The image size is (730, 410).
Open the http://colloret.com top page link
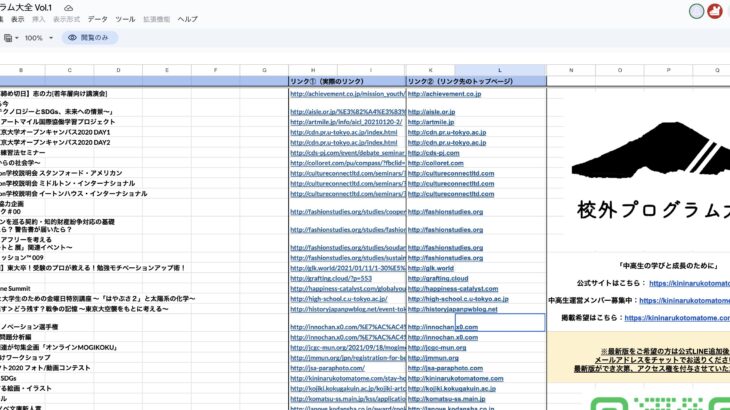click(x=435, y=163)
